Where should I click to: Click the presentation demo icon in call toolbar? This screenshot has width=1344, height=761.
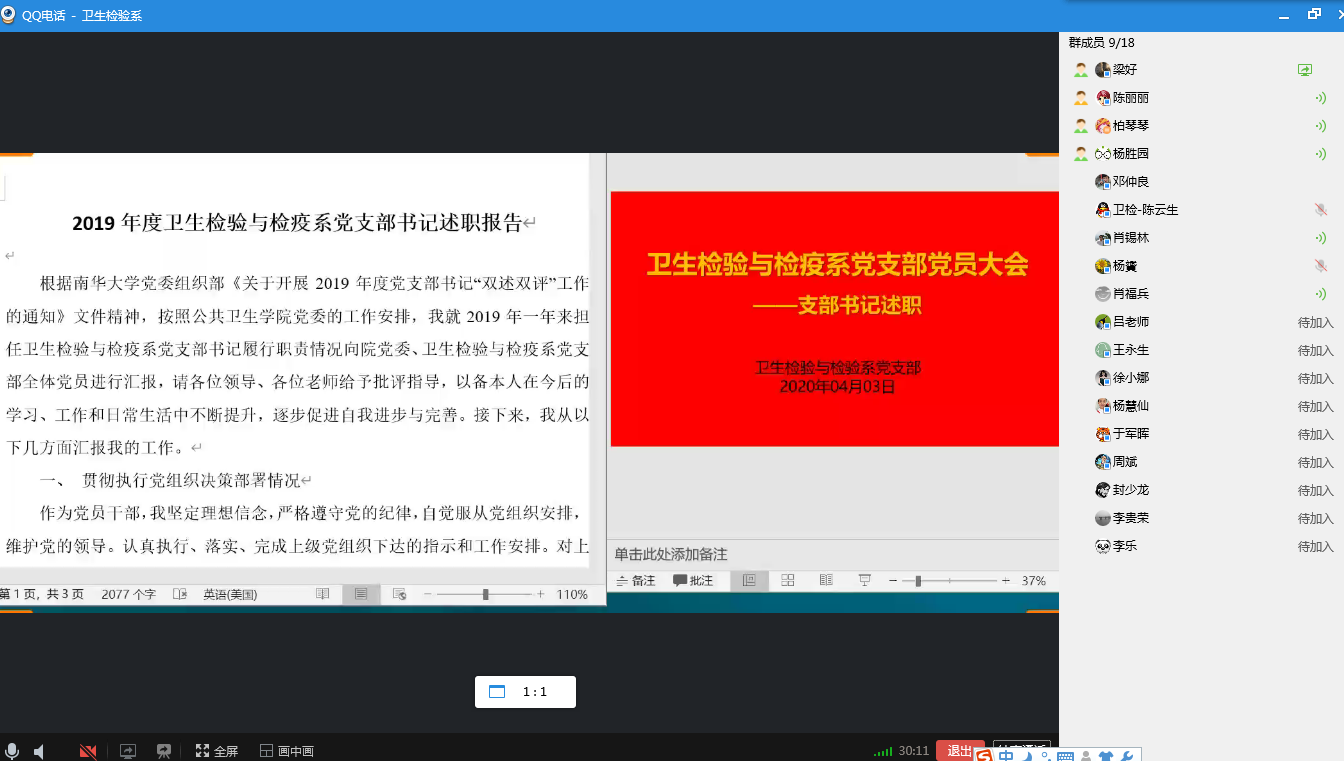[x=164, y=751]
